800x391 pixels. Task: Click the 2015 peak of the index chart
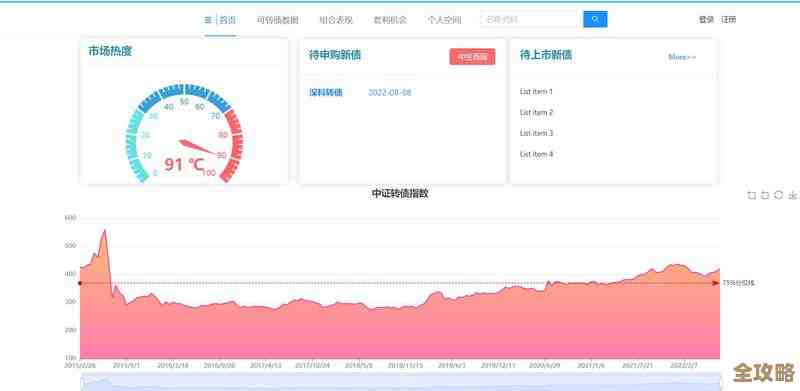(105, 231)
